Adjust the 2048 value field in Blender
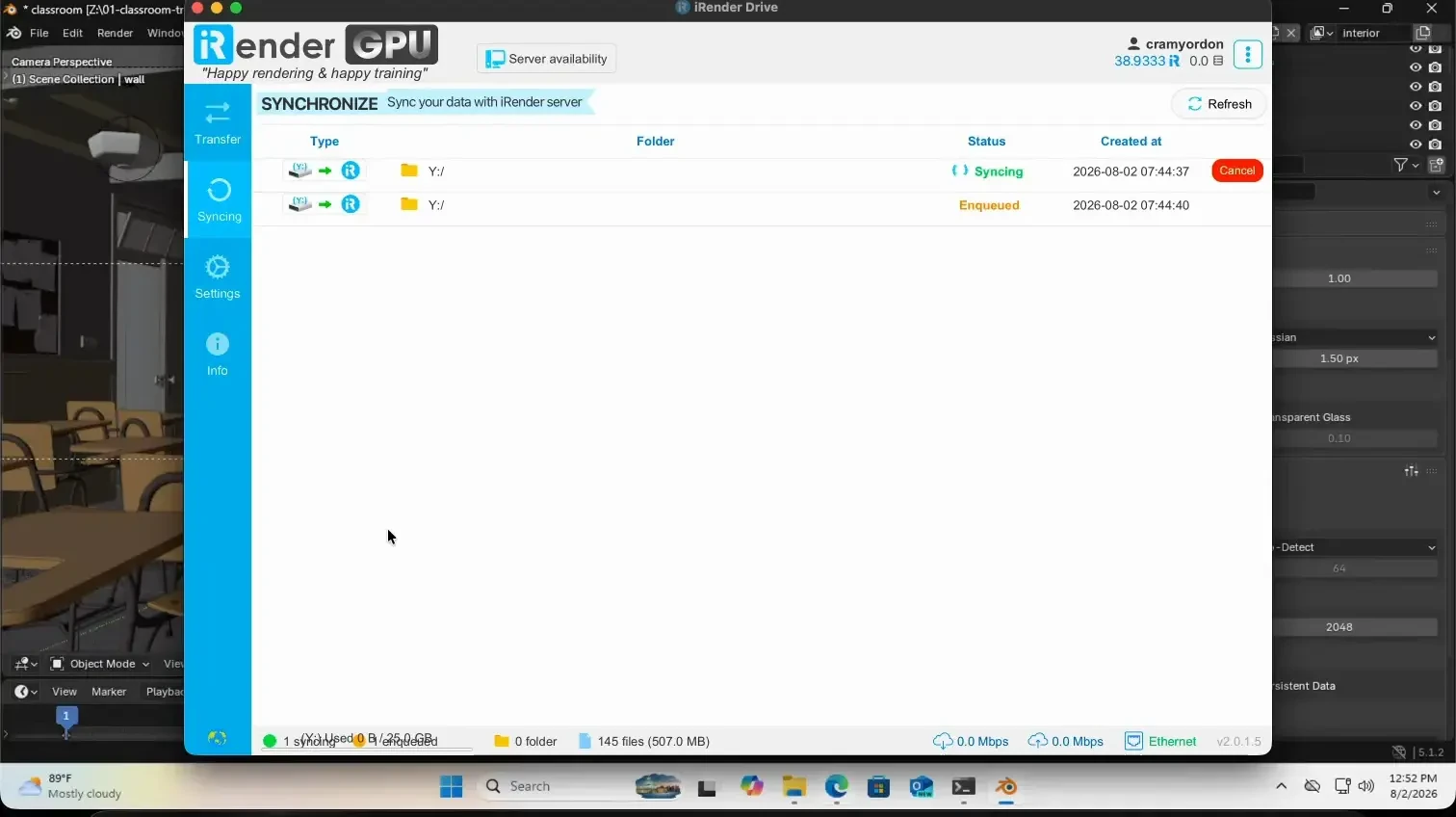 pyautogui.click(x=1355, y=627)
